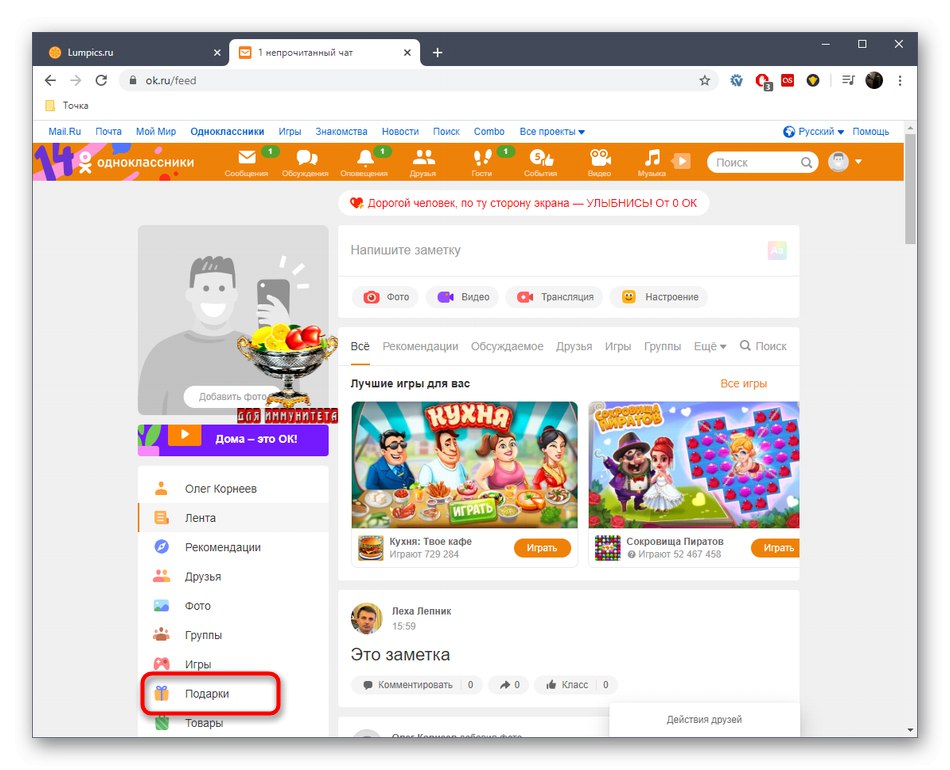Open the Новости portal link
Viewport: 950px width, 770px height.
(x=400, y=131)
